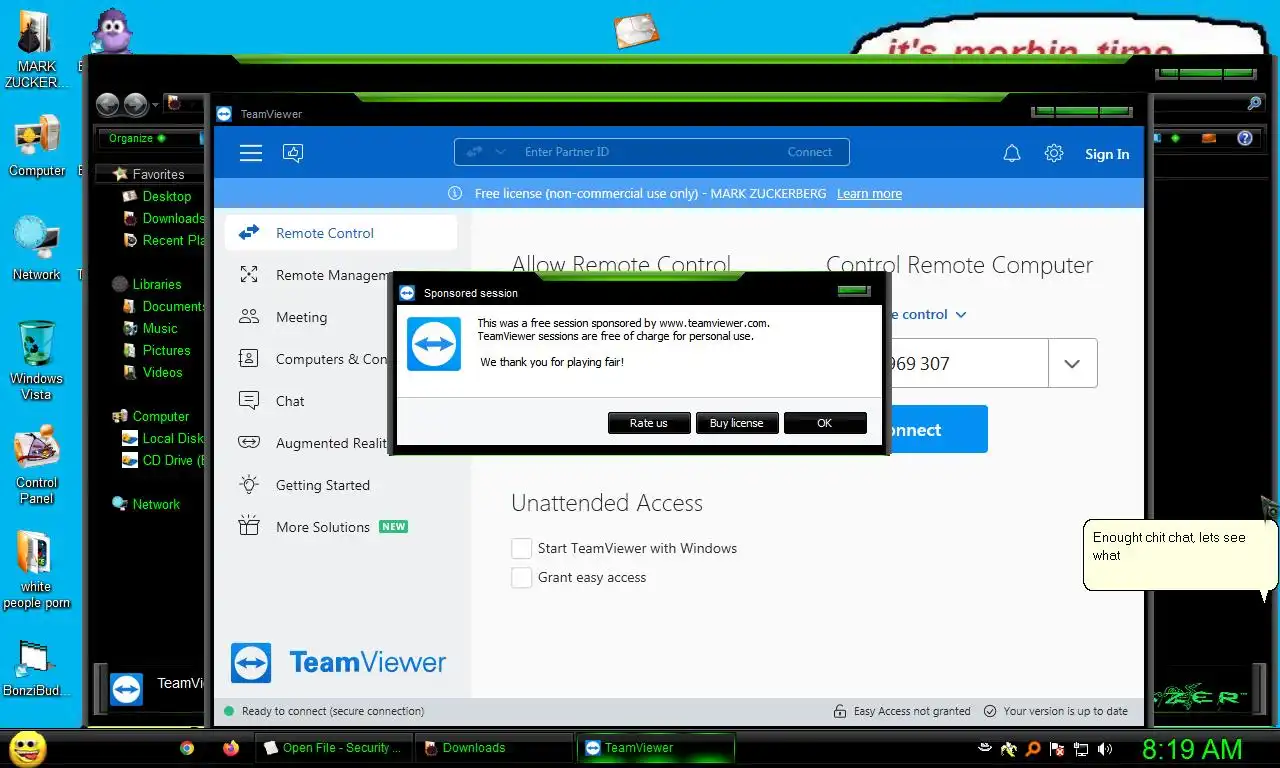Open the Learn more link
Viewport: 1280px width, 768px height.
pos(869,193)
